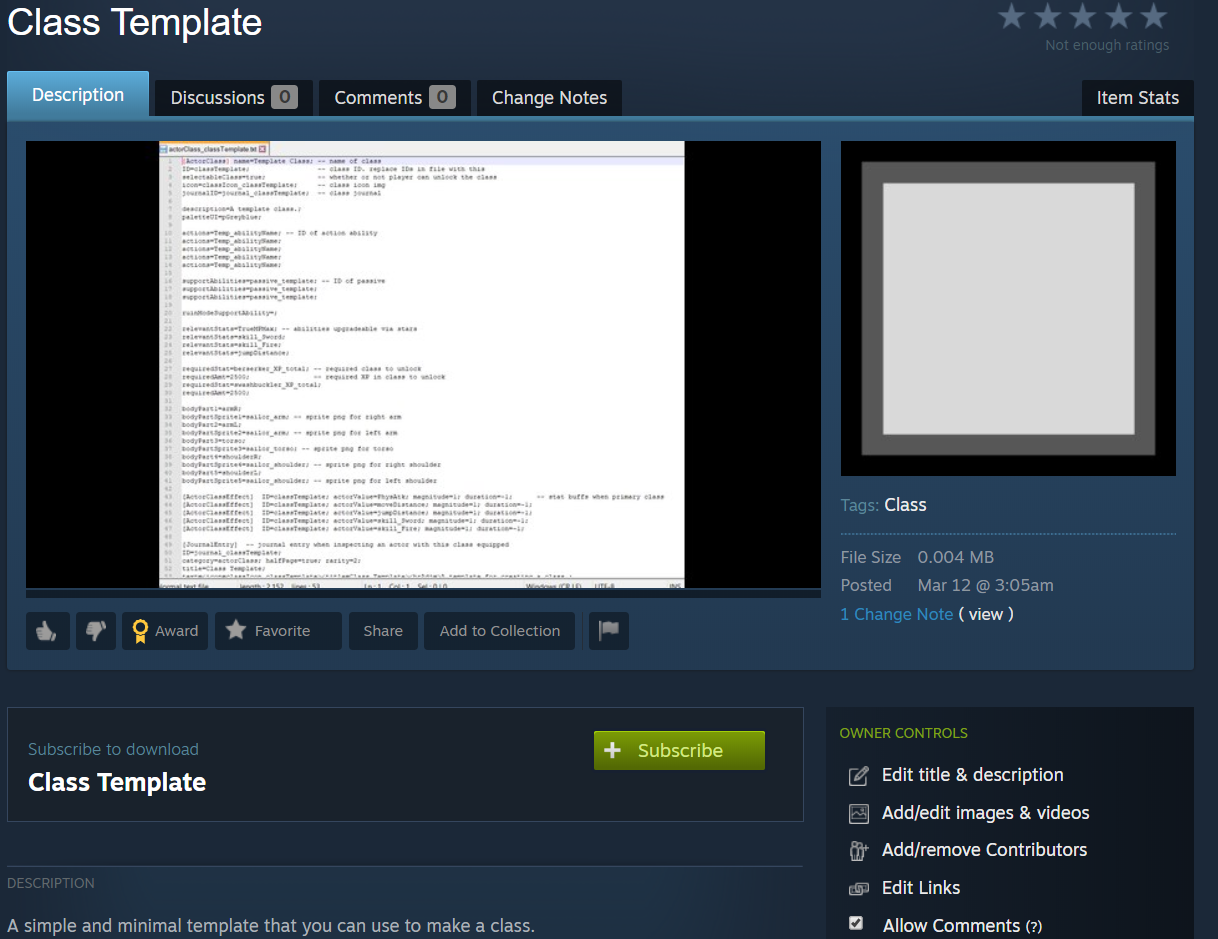Open the code screenshot preview

point(423,365)
